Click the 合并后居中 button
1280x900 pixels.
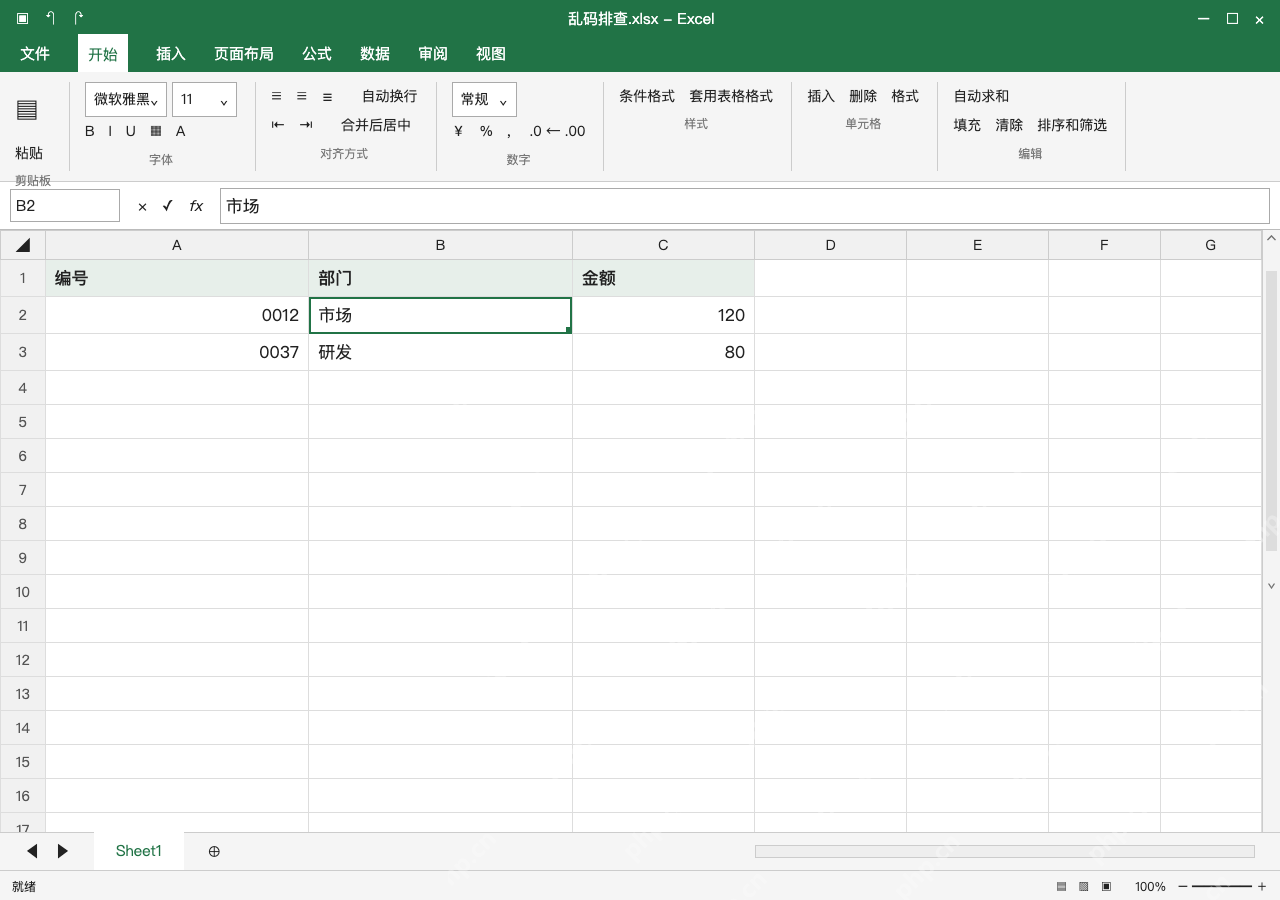[x=376, y=125]
